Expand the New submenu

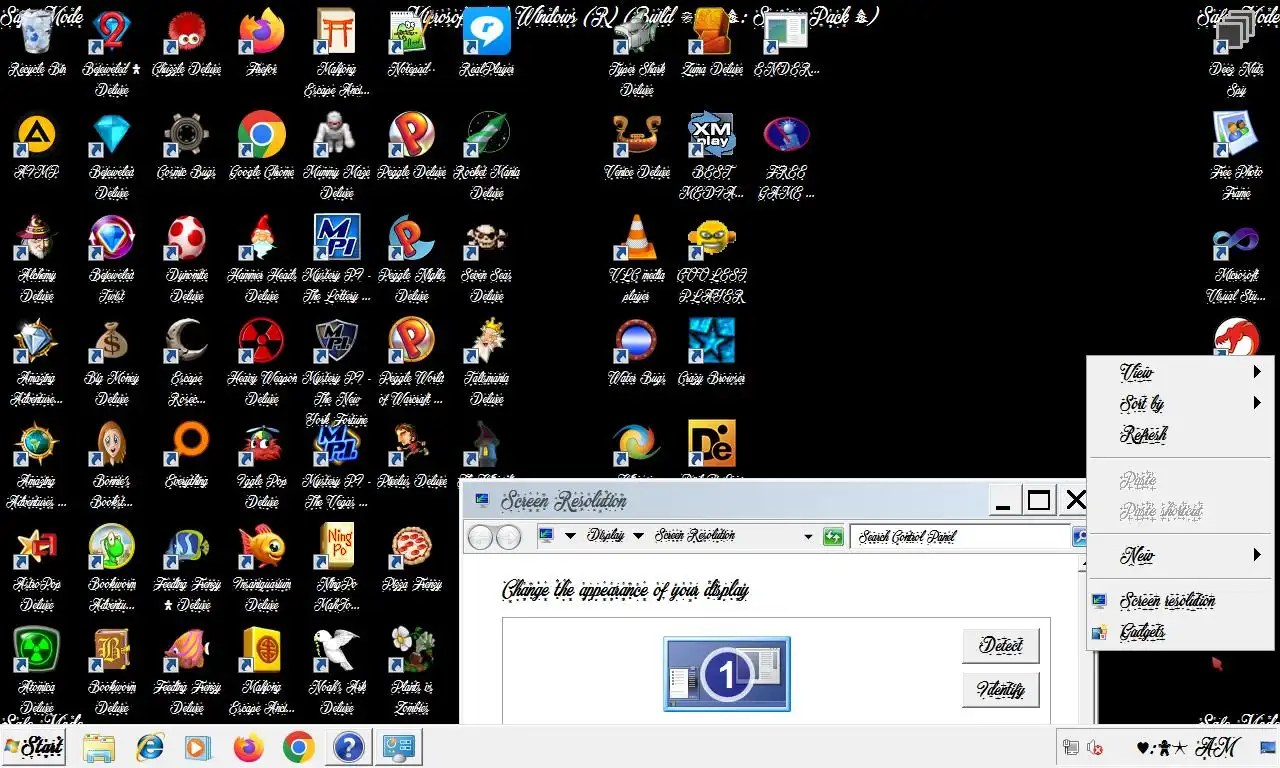pos(1180,555)
